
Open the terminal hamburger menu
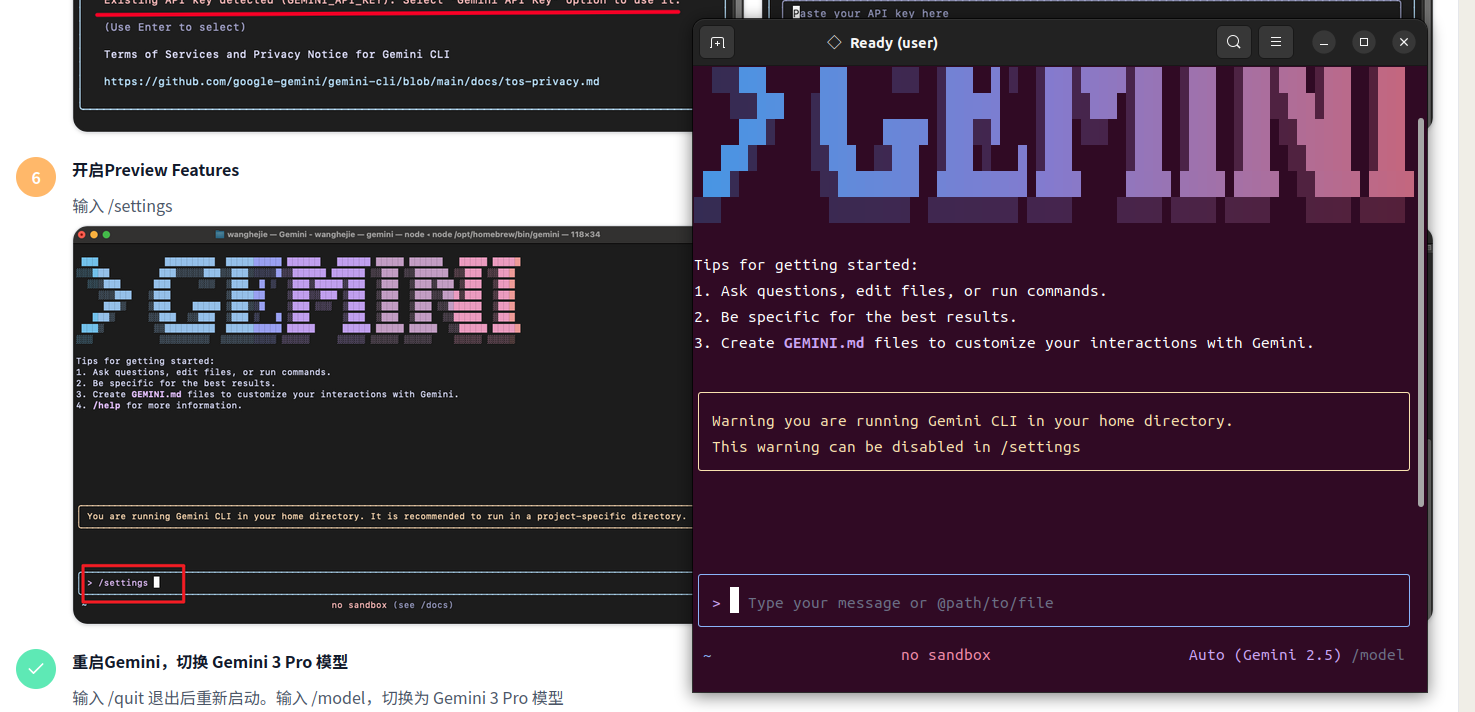pyautogui.click(x=1275, y=42)
